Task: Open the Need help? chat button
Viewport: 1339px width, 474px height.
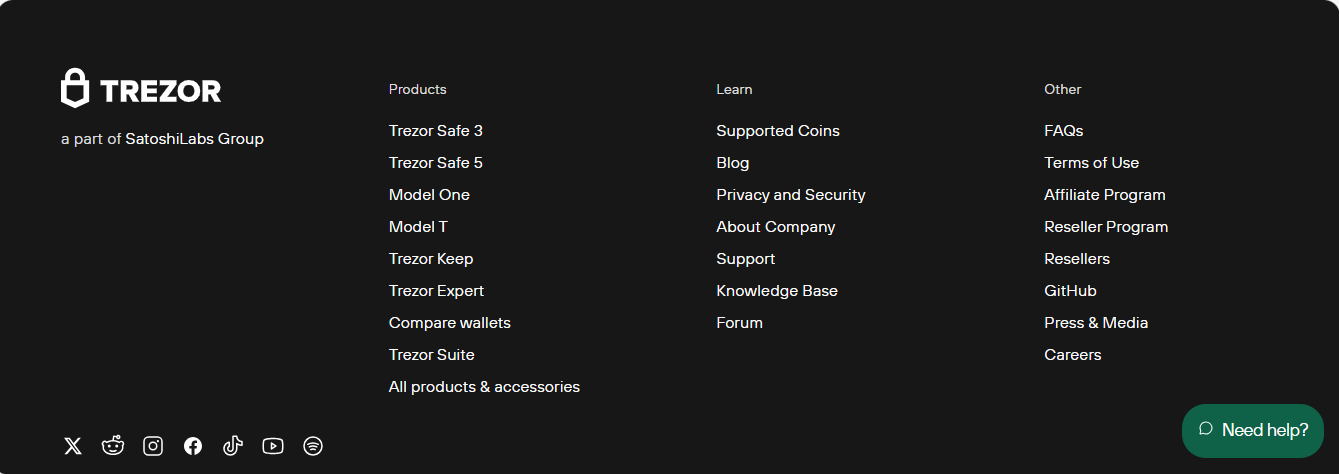Action: [x=1253, y=431]
